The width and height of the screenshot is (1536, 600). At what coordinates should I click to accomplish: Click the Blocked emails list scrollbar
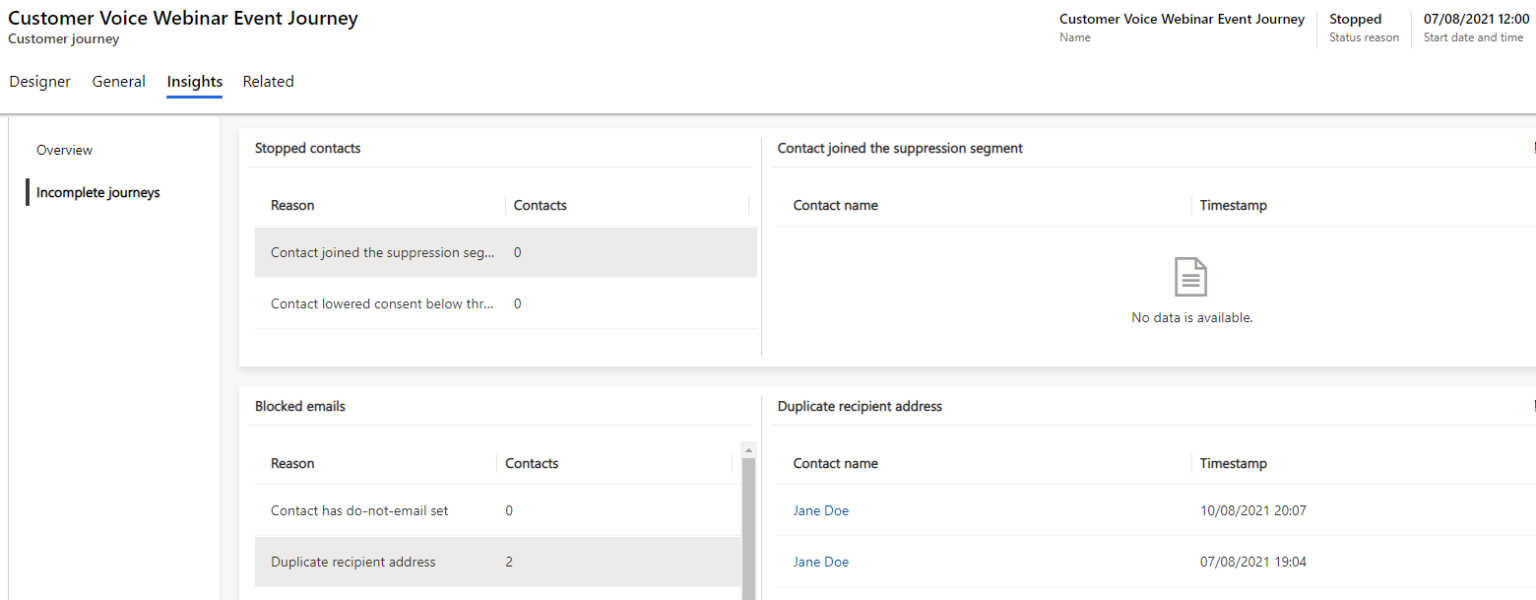pos(748,520)
